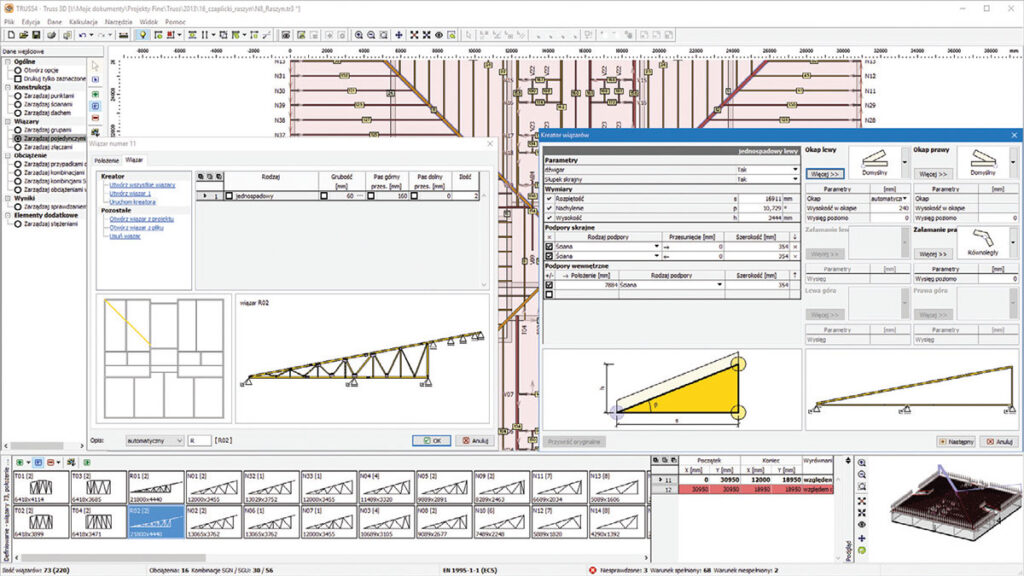Open file using folder toolbar icon
Viewport: 1024px width, 576px height.
tap(24, 35)
